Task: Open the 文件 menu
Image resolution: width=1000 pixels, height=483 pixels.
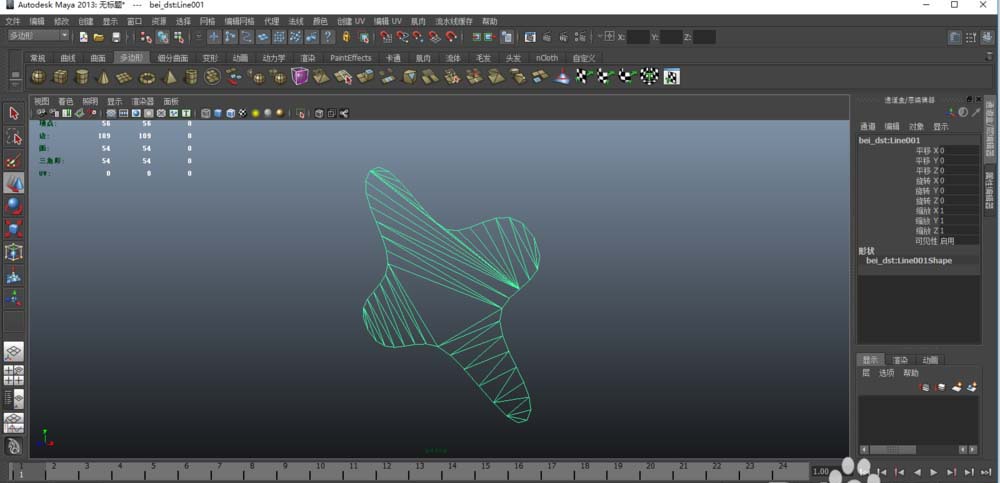Action: coord(13,21)
